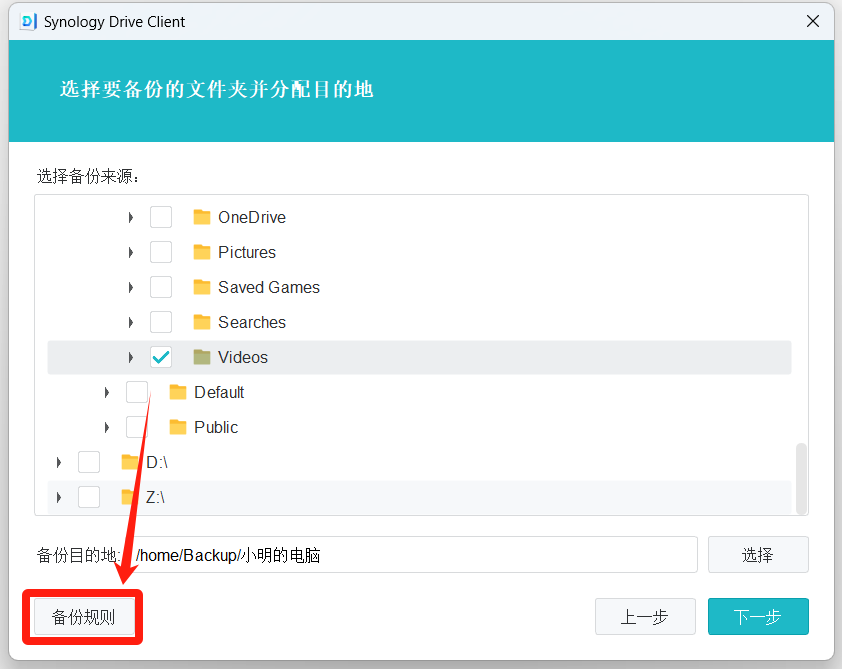Click the D:\ drive folder icon
Viewport: 842px width, 669px height.
[x=130, y=462]
